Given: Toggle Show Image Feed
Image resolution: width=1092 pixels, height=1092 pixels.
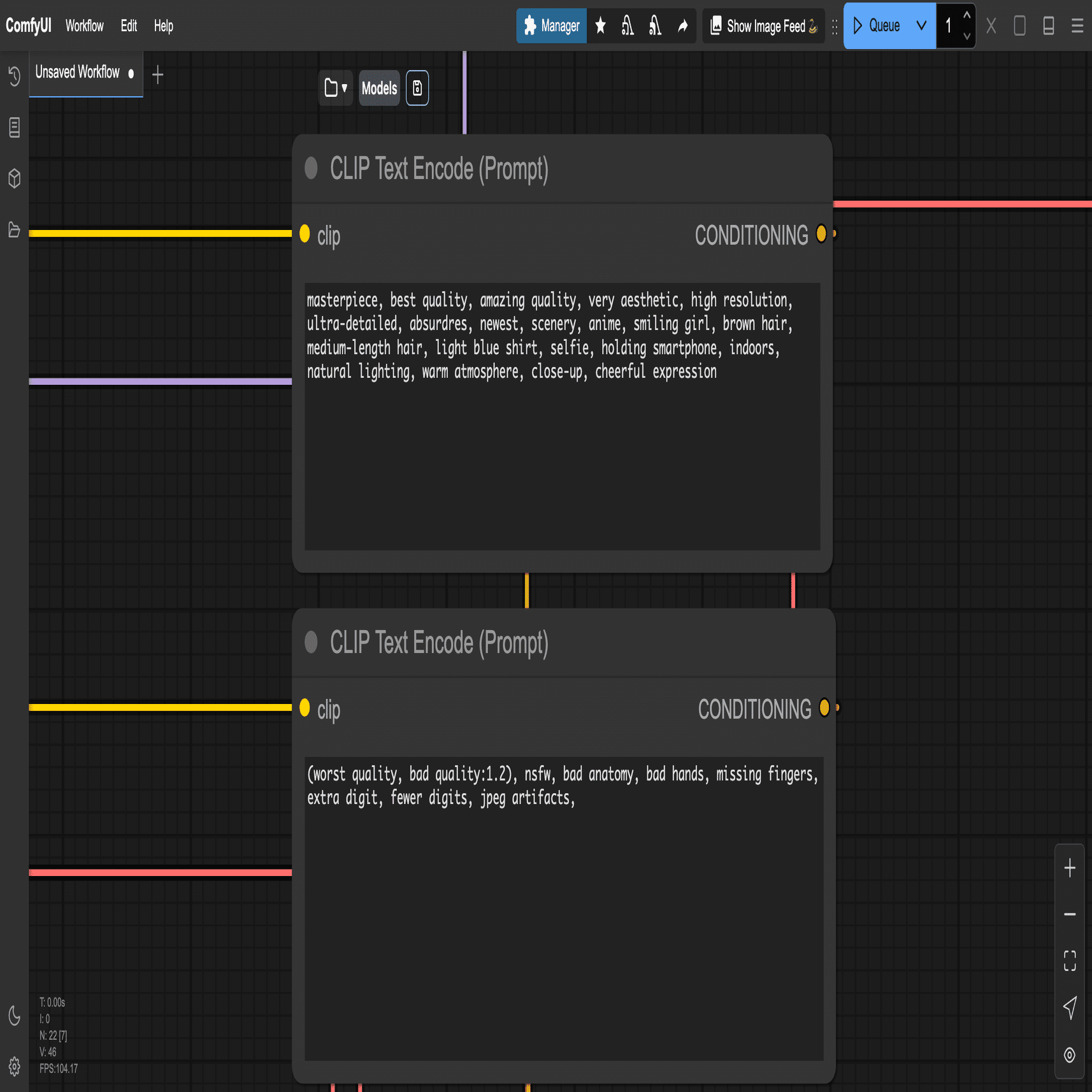Looking at the screenshot, I should pyautogui.click(x=763, y=26).
